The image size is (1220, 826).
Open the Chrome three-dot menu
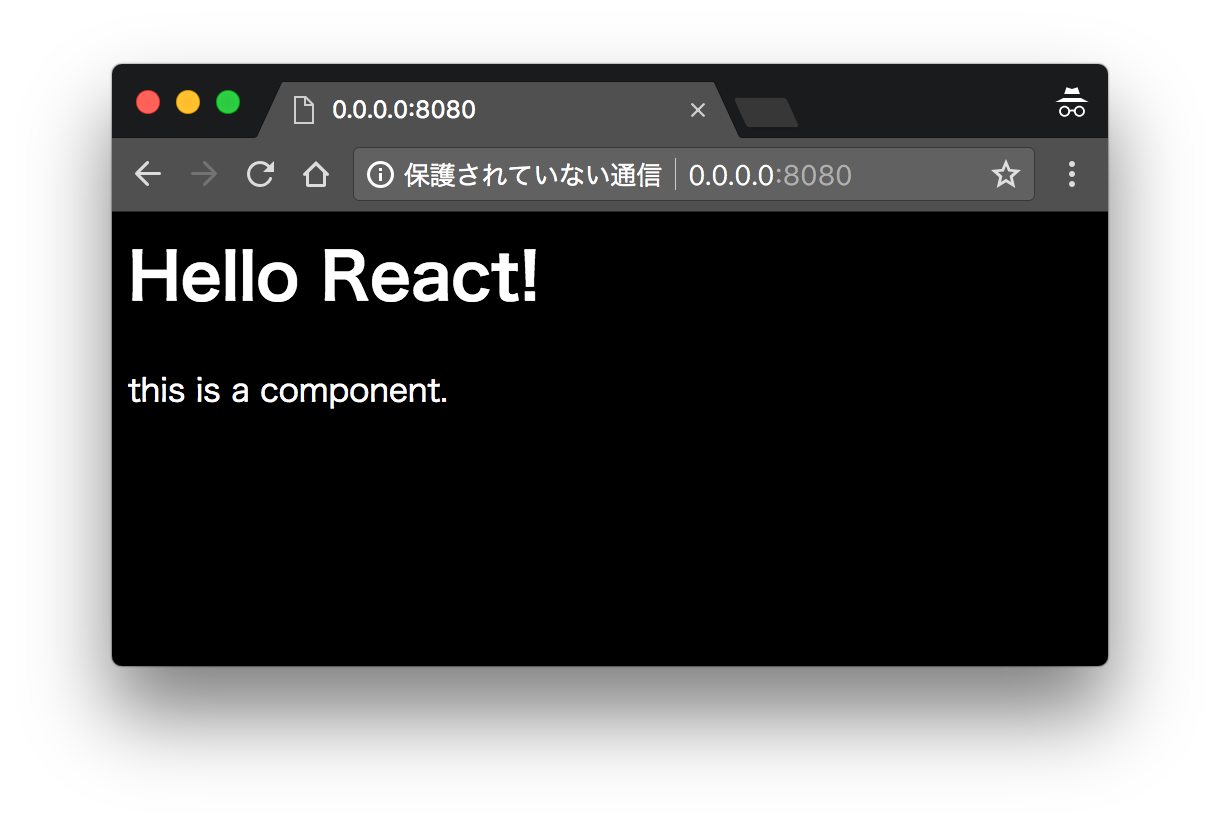(x=1071, y=174)
